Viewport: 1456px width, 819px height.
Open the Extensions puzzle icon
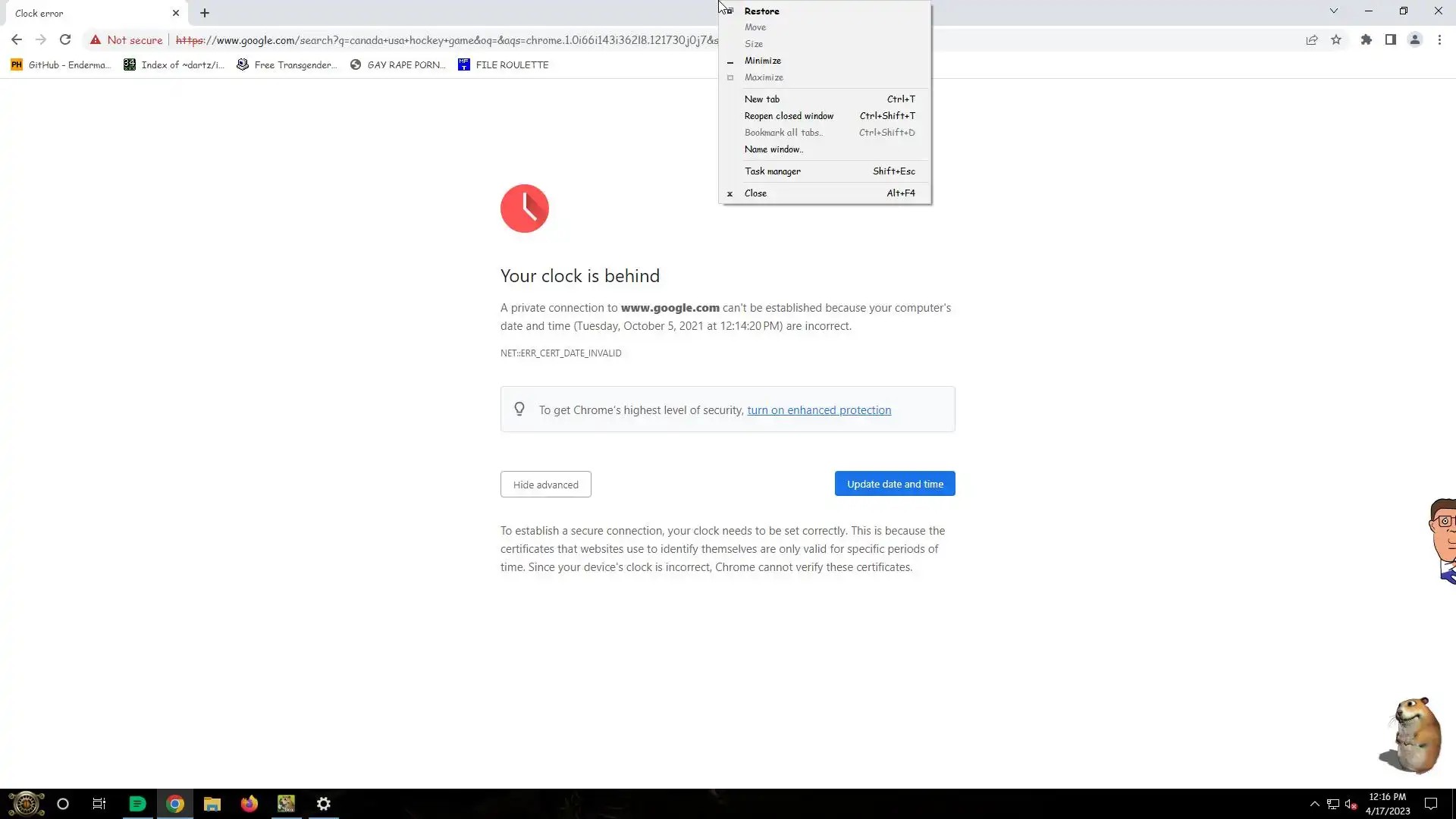coord(1366,40)
